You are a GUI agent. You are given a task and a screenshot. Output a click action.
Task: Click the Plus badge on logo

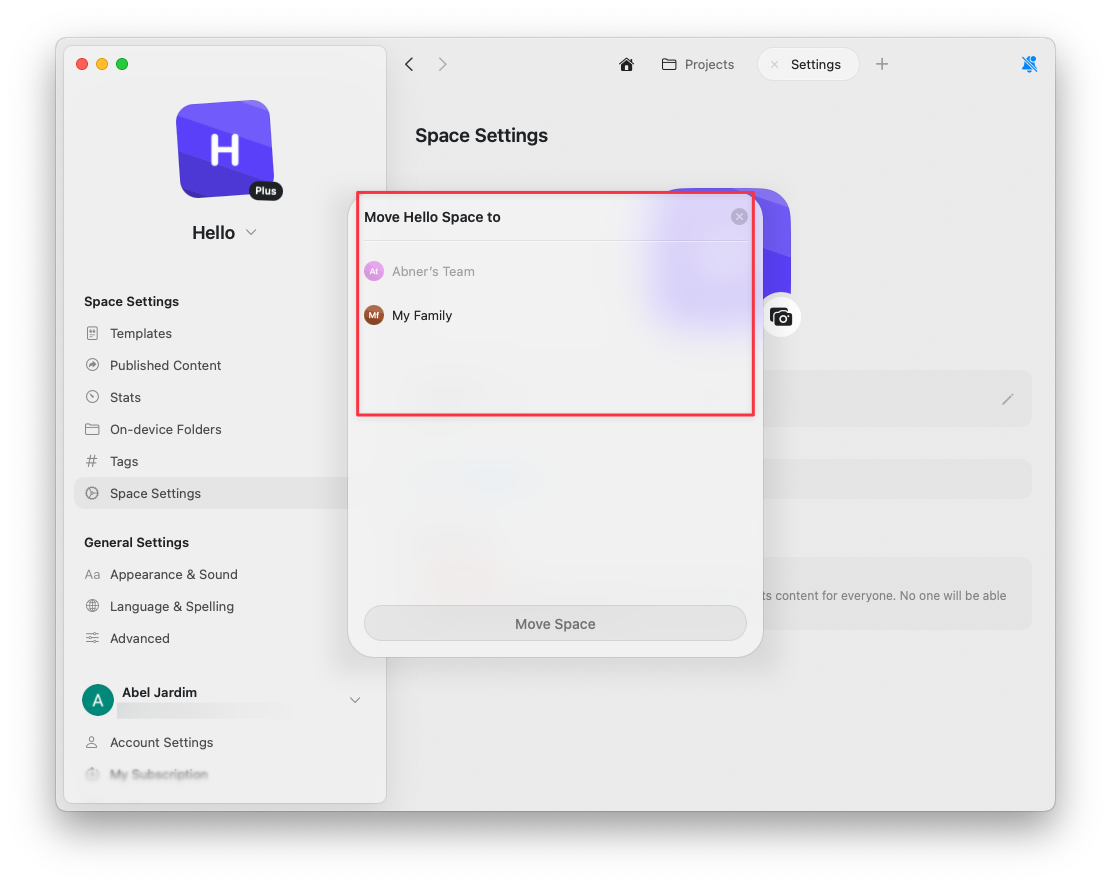coord(266,191)
